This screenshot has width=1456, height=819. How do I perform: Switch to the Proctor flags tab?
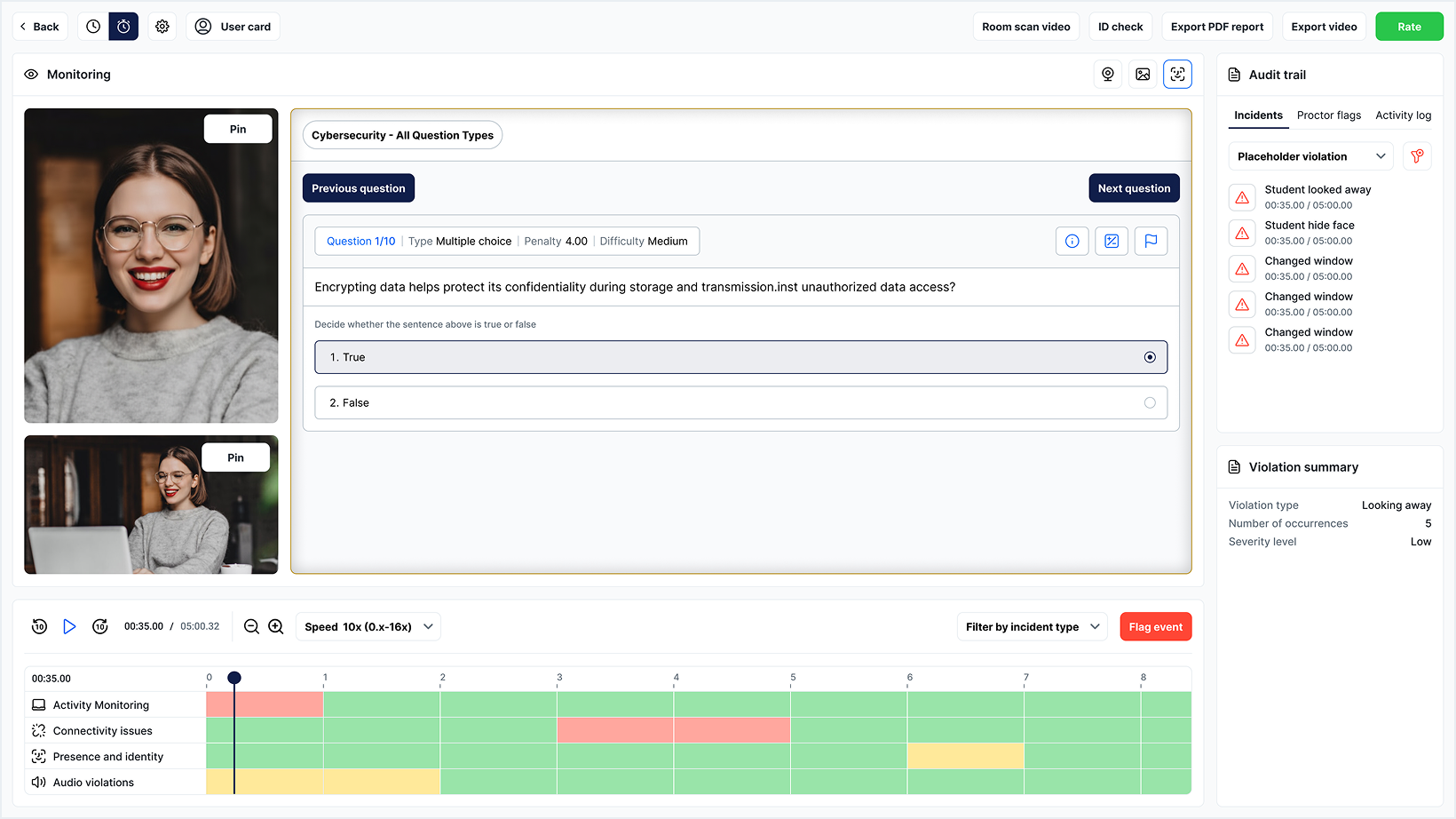[x=1328, y=115]
